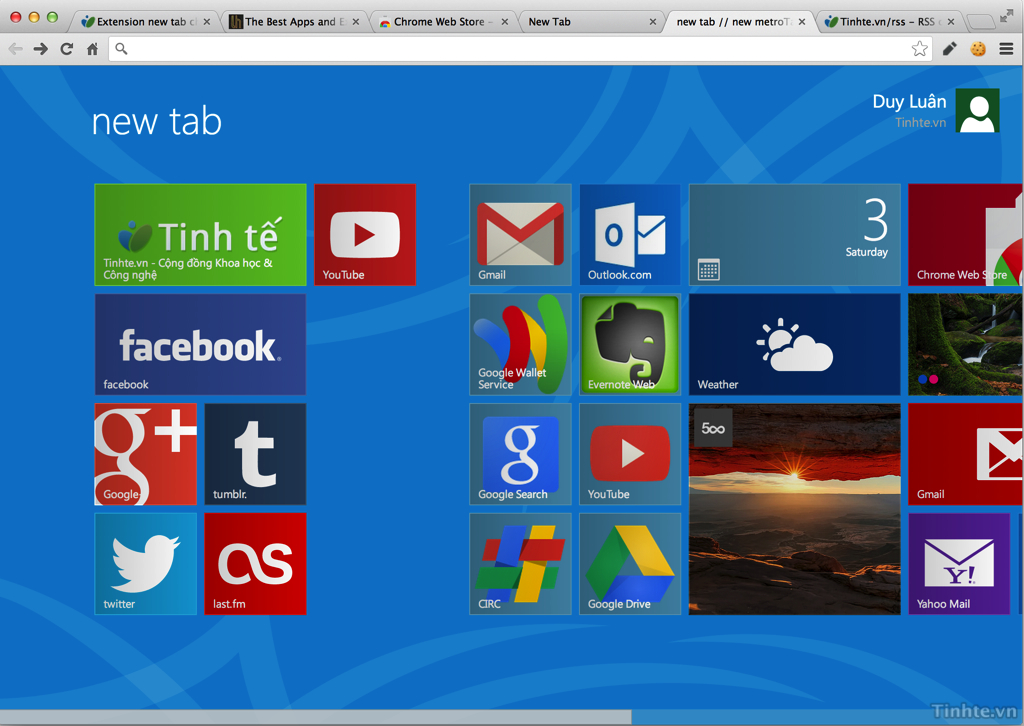Image resolution: width=1024 pixels, height=726 pixels.
Task: Open the Google Search tile
Action: point(520,454)
